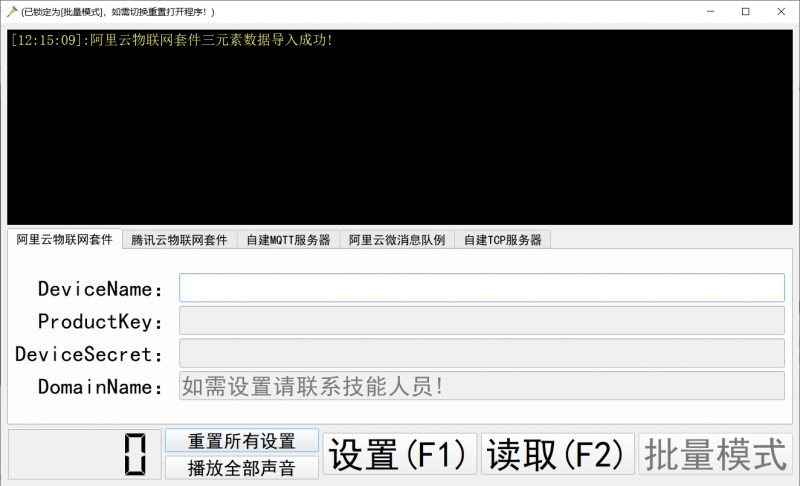Image resolution: width=800 pixels, height=486 pixels.
Task: Switch to 阿里云物联网套件 tab
Action: (x=65, y=239)
